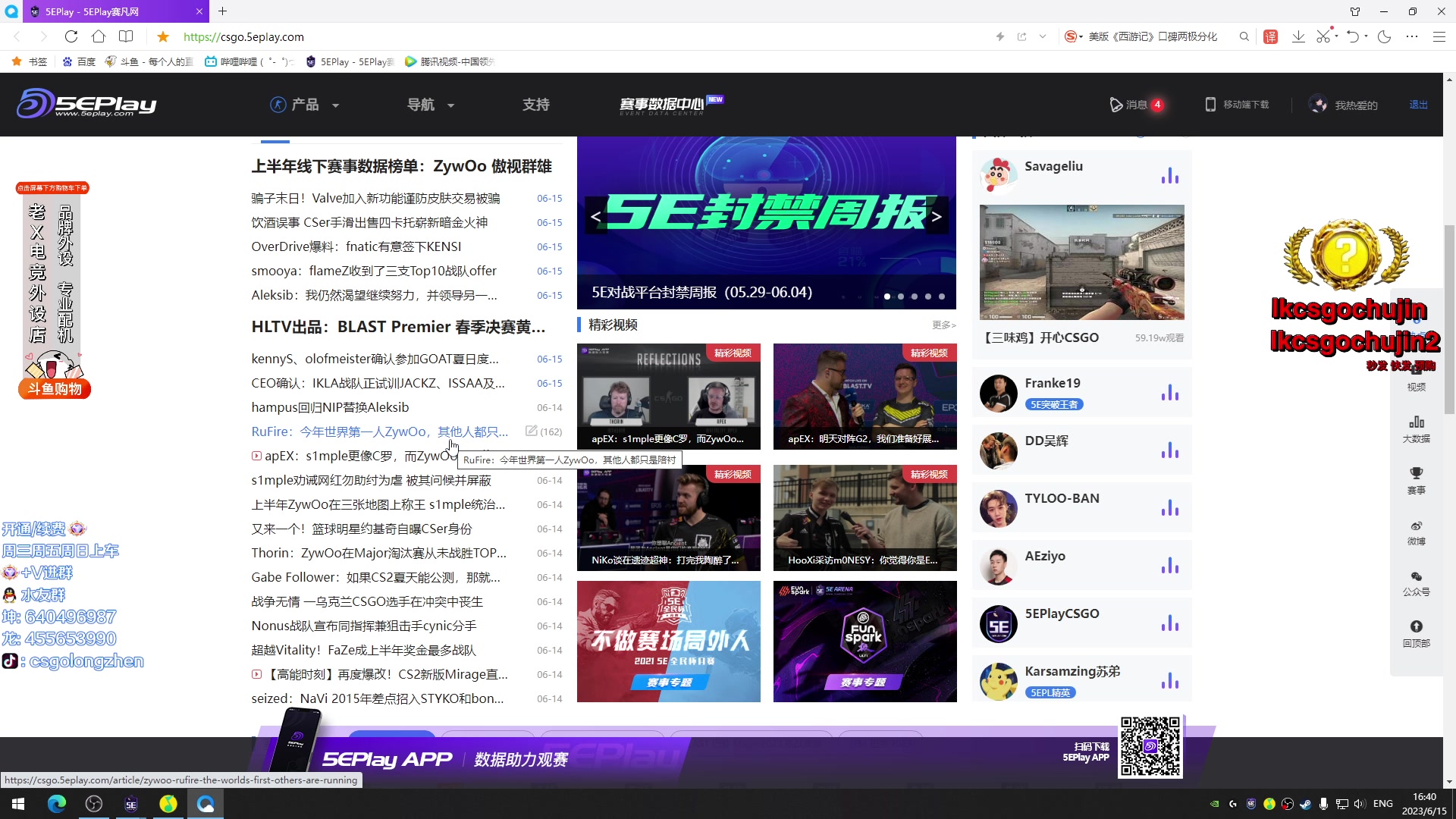Show previous banner with left arrow
Image resolution: width=1456 pixels, height=819 pixels.
(x=596, y=217)
